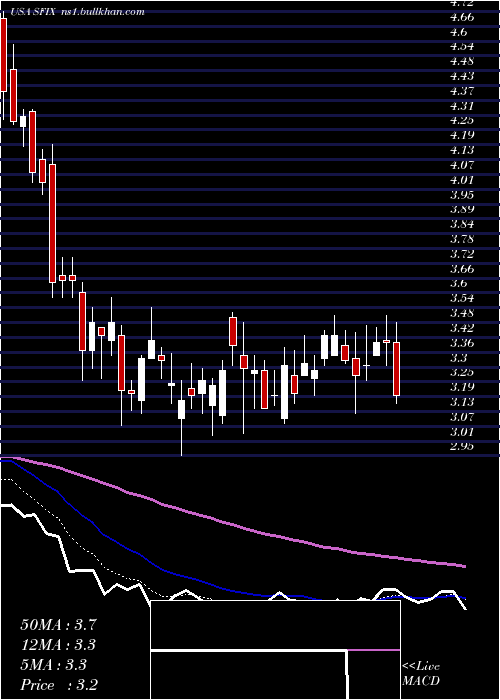Select the 4.37 price axis label
The height and width of the screenshot is (700, 500).
point(461,91)
